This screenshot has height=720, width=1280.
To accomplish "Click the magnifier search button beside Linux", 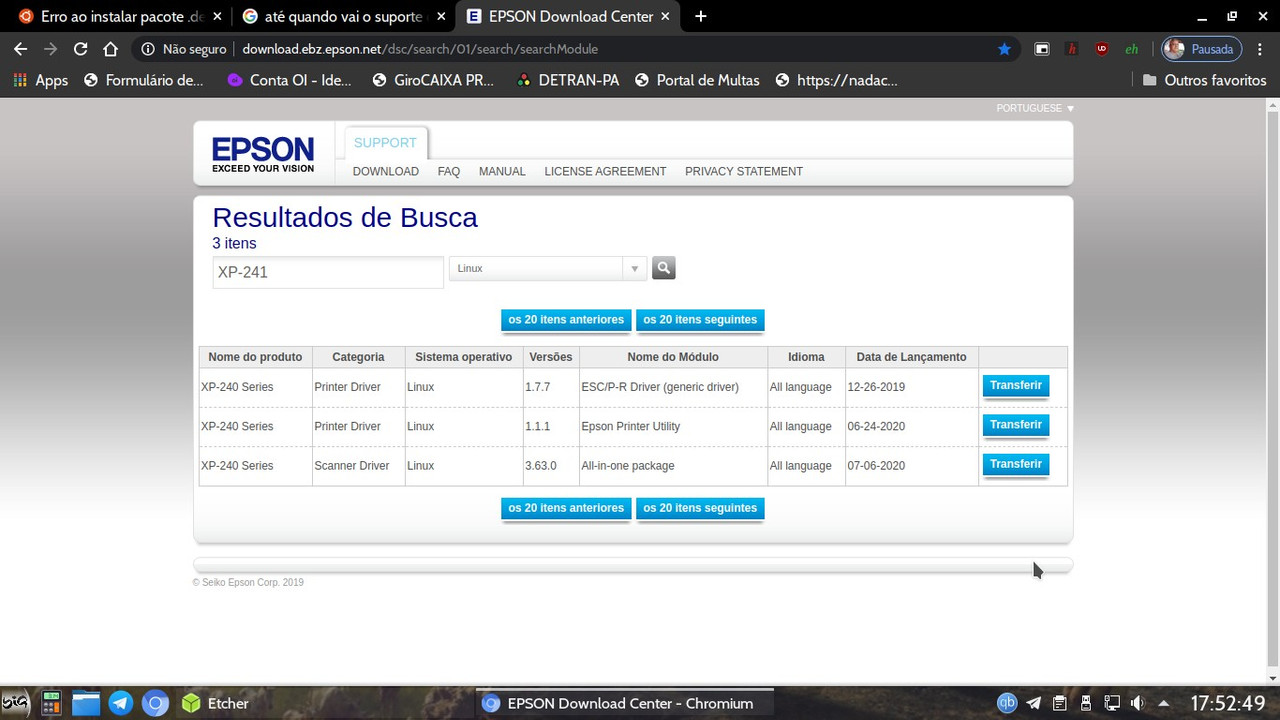I will coord(664,268).
